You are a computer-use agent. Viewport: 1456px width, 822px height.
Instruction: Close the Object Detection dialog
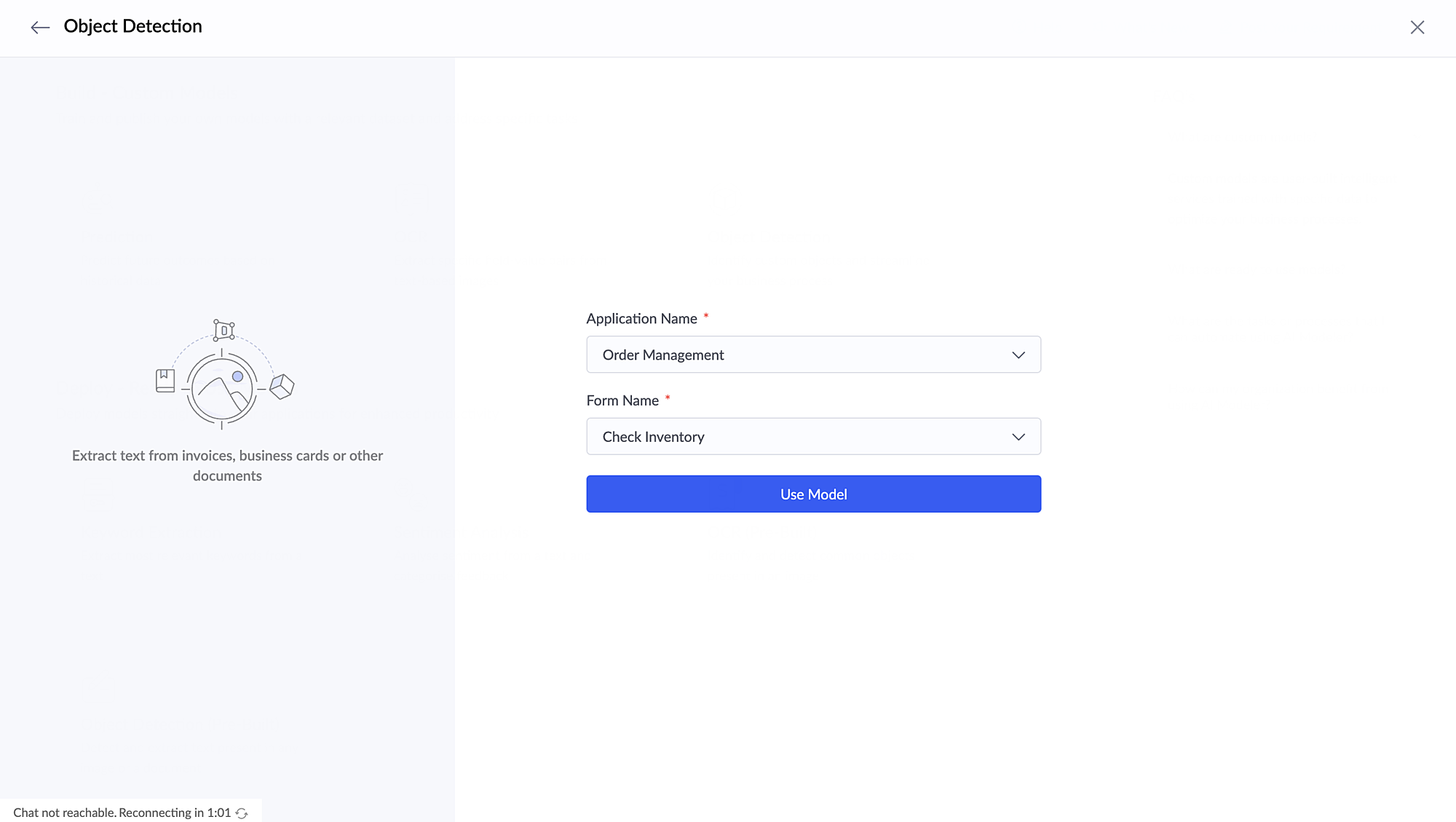coord(1417,28)
